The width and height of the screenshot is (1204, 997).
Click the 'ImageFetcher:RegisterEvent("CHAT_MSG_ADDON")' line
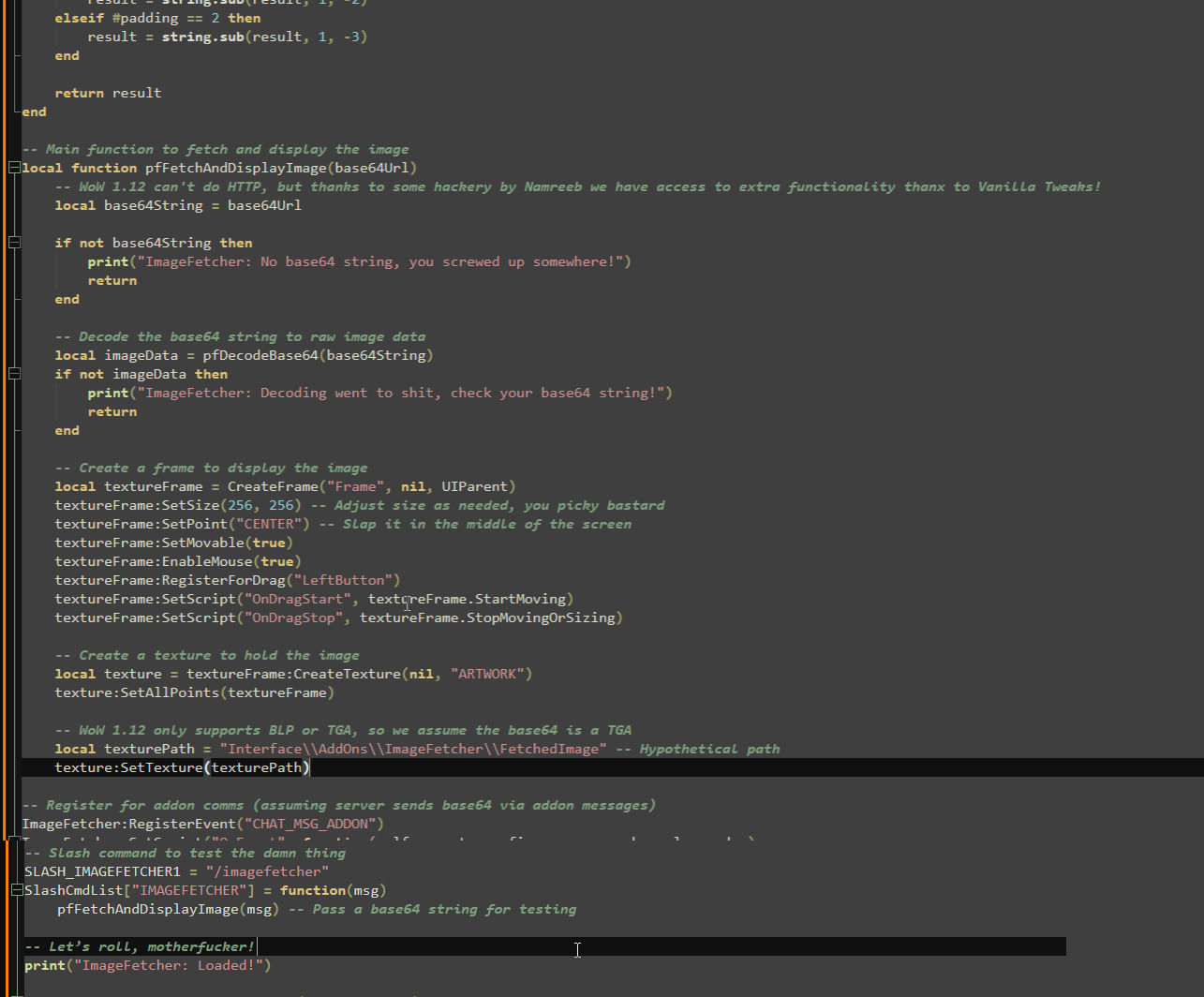point(203,824)
